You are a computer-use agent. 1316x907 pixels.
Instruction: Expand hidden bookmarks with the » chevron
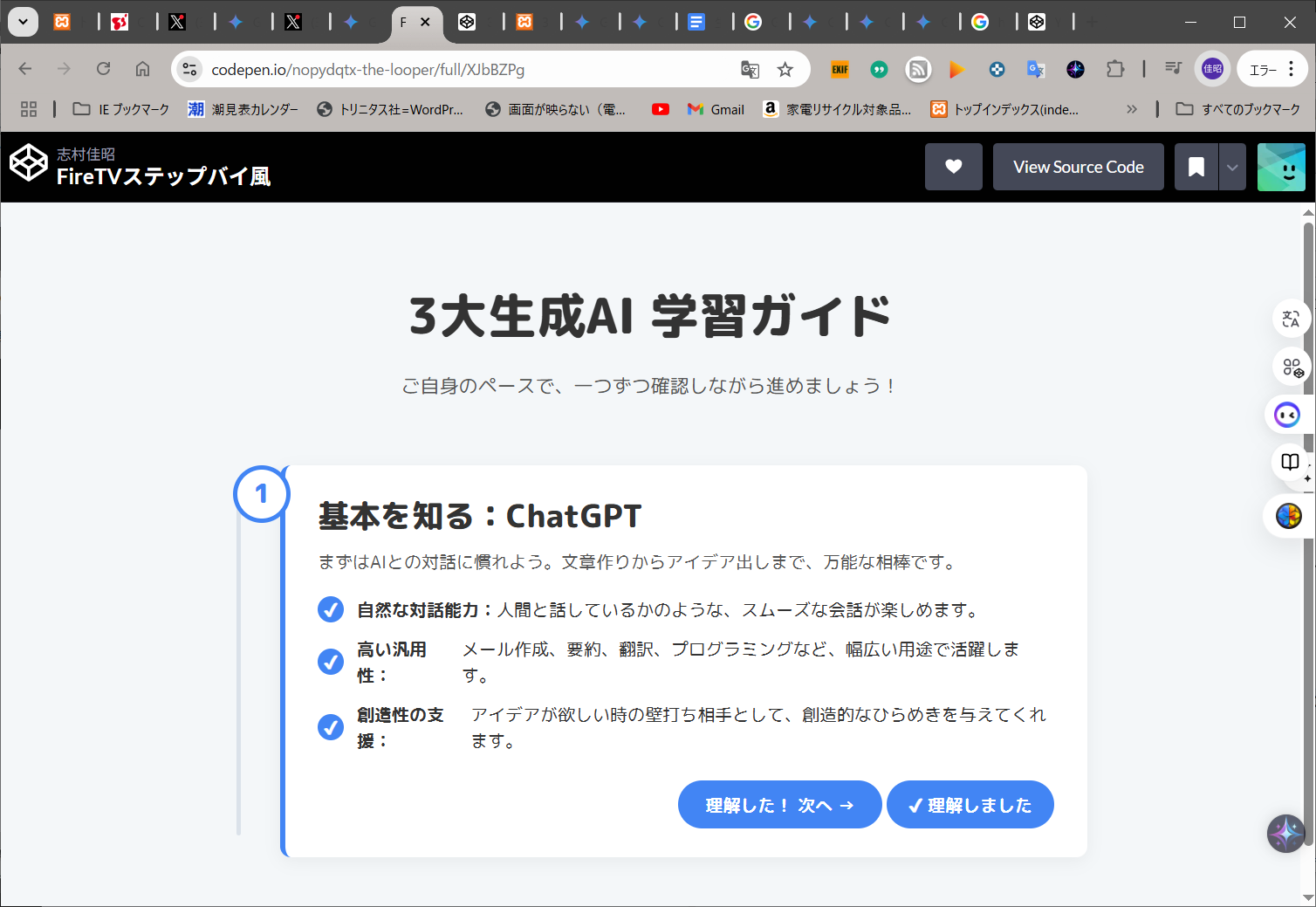[x=1132, y=109]
